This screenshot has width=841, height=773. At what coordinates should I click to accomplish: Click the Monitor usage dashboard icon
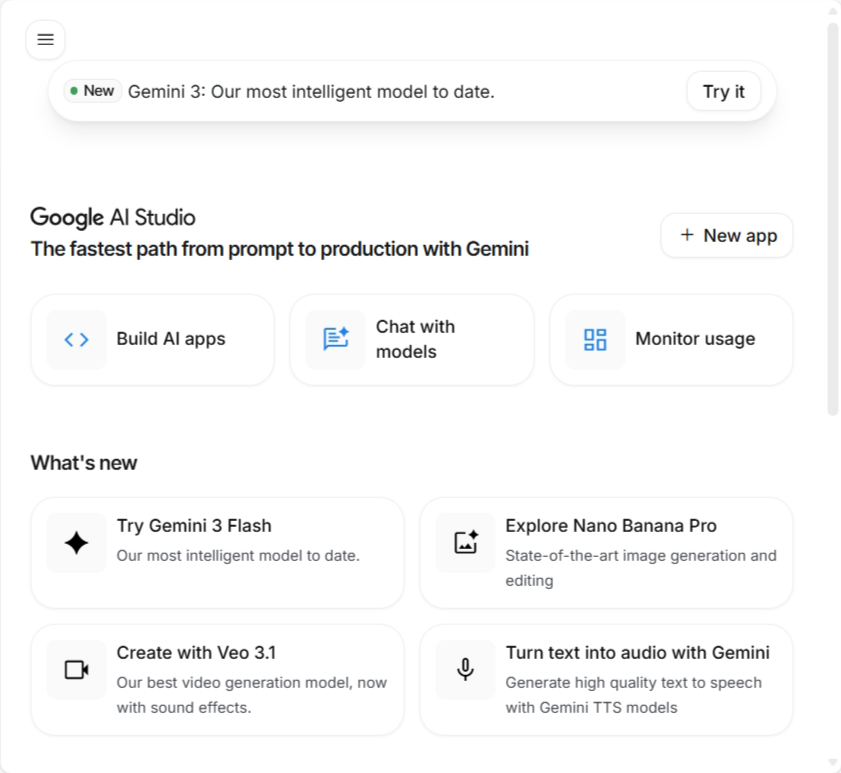click(595, 340)
